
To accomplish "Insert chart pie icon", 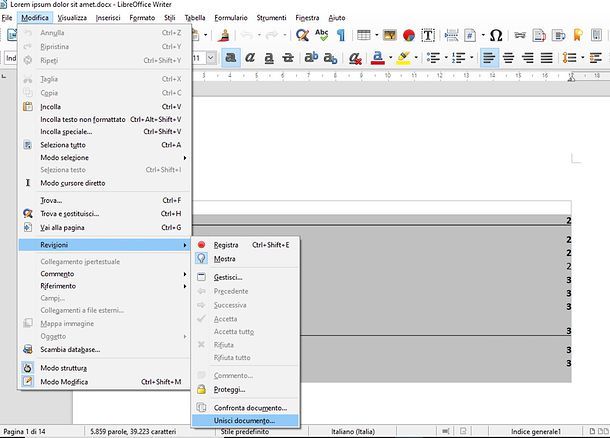I will click(409, 35).
